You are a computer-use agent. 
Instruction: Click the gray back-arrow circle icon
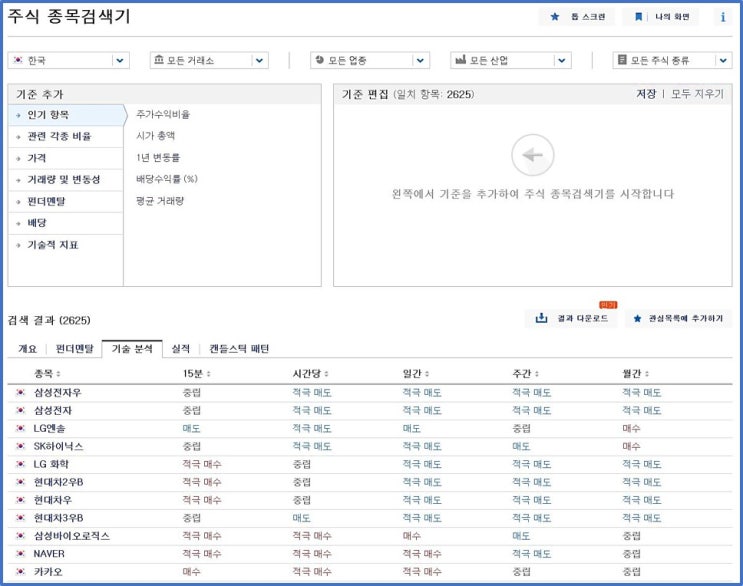pyautogui.click(x=533, y=155)
